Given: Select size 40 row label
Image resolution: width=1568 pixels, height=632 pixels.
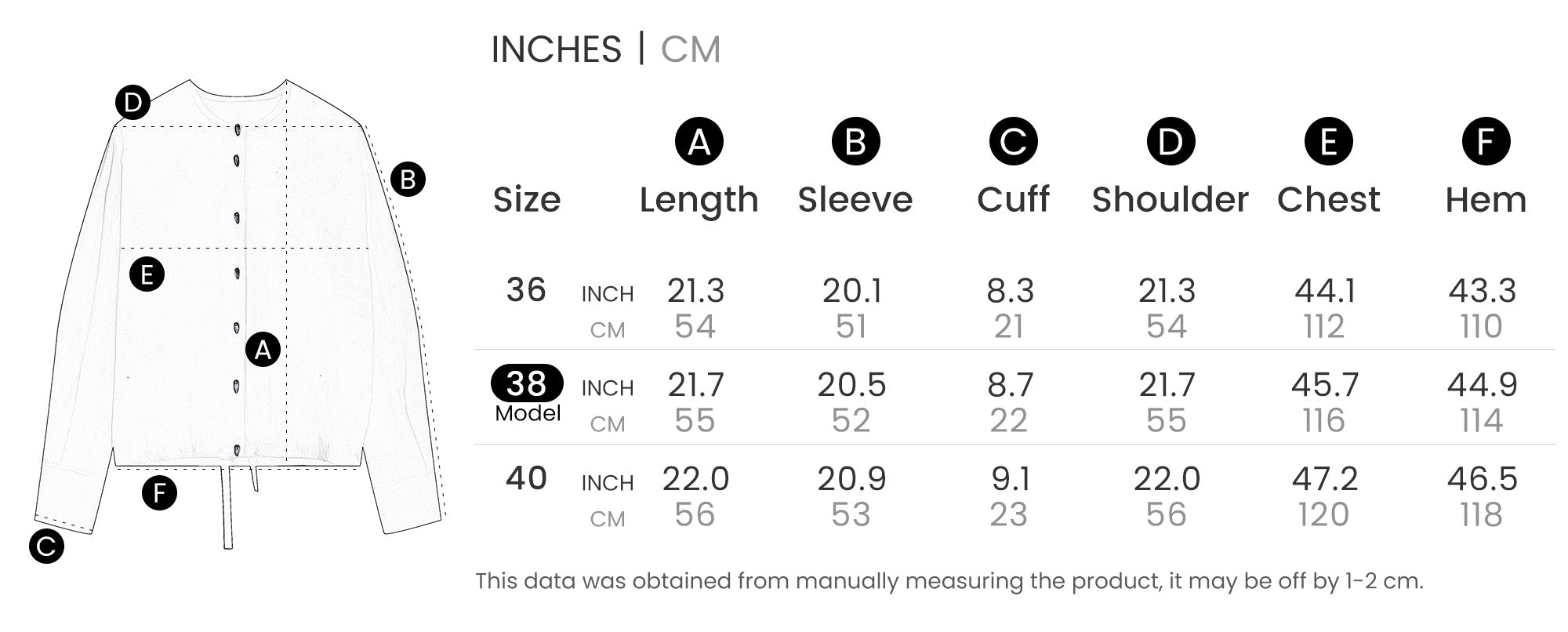Looking at the screenshot, I should coord(526,478).
